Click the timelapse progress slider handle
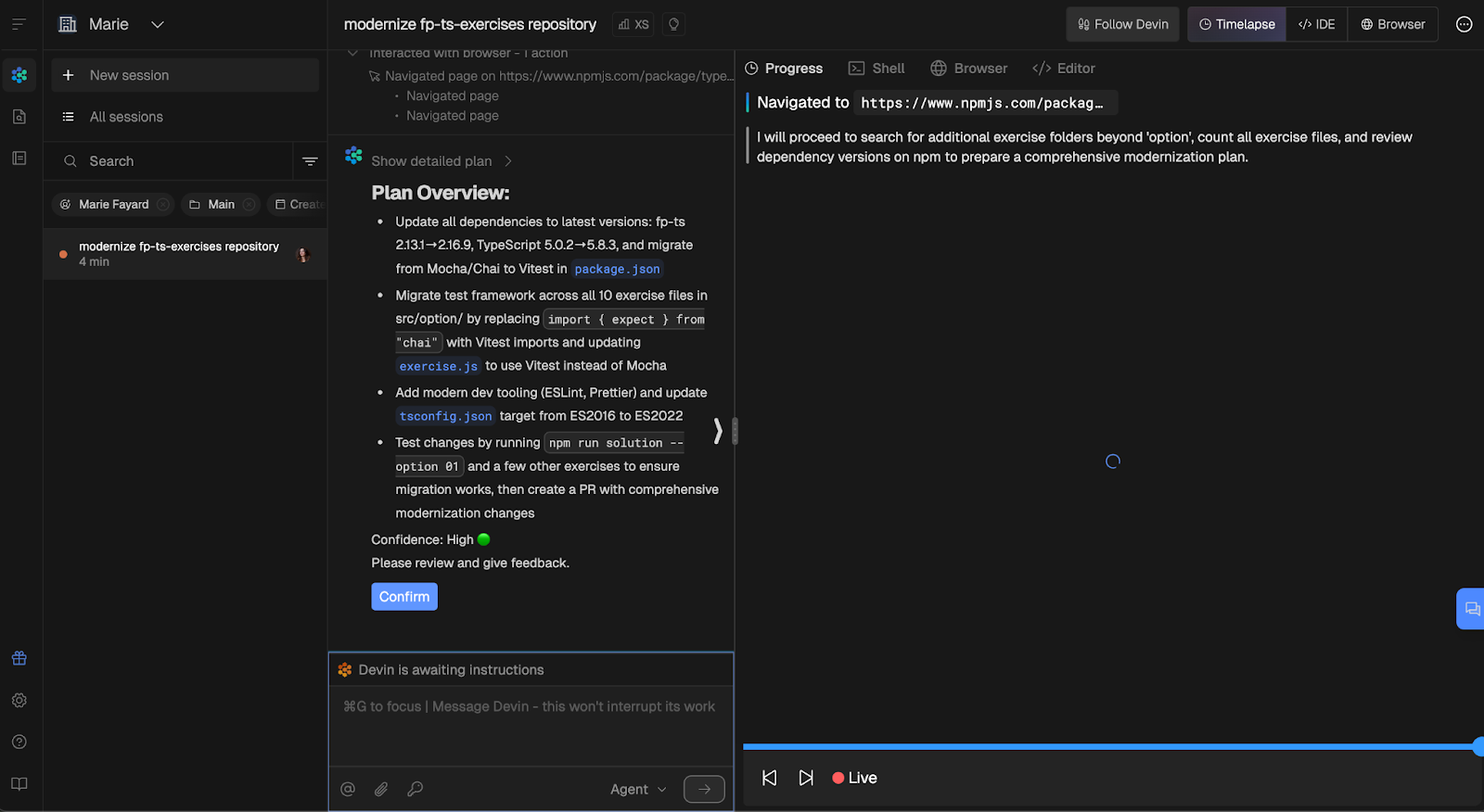 pyautogui.click(x=1478, y=746)
